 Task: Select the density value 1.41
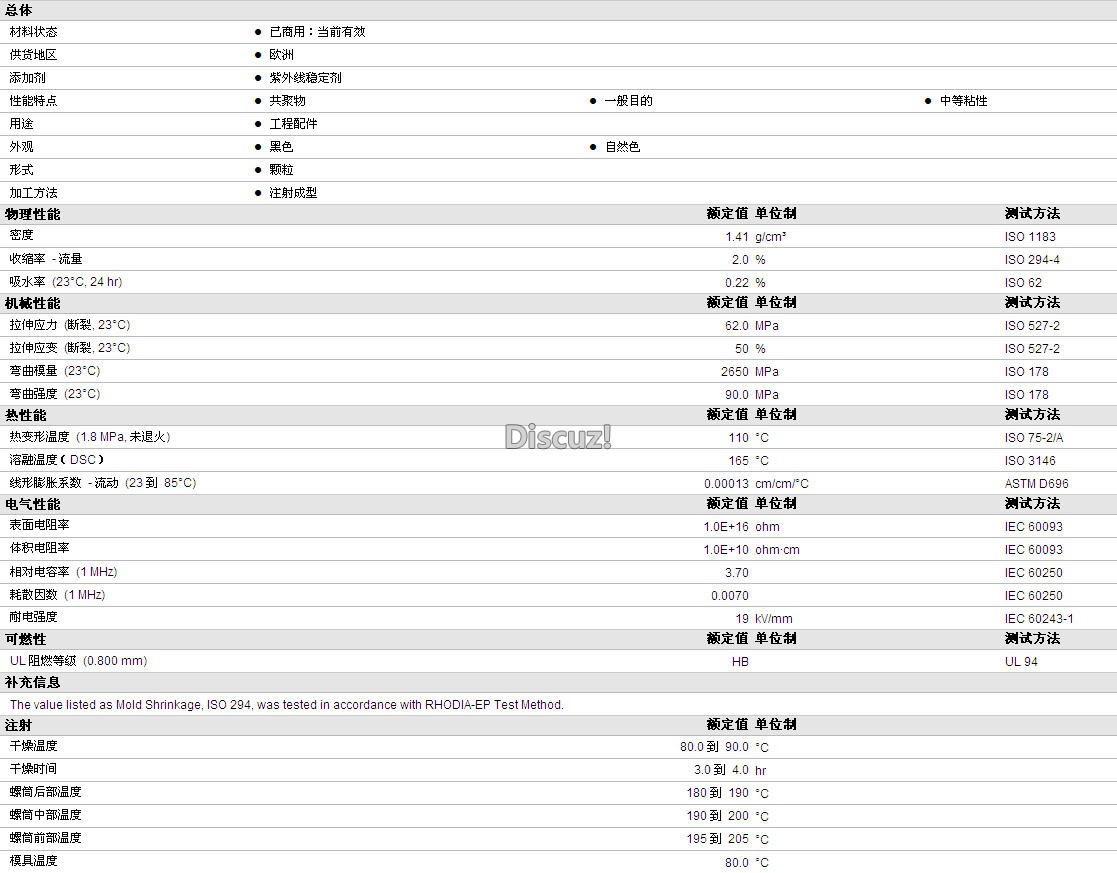point(737,237)
